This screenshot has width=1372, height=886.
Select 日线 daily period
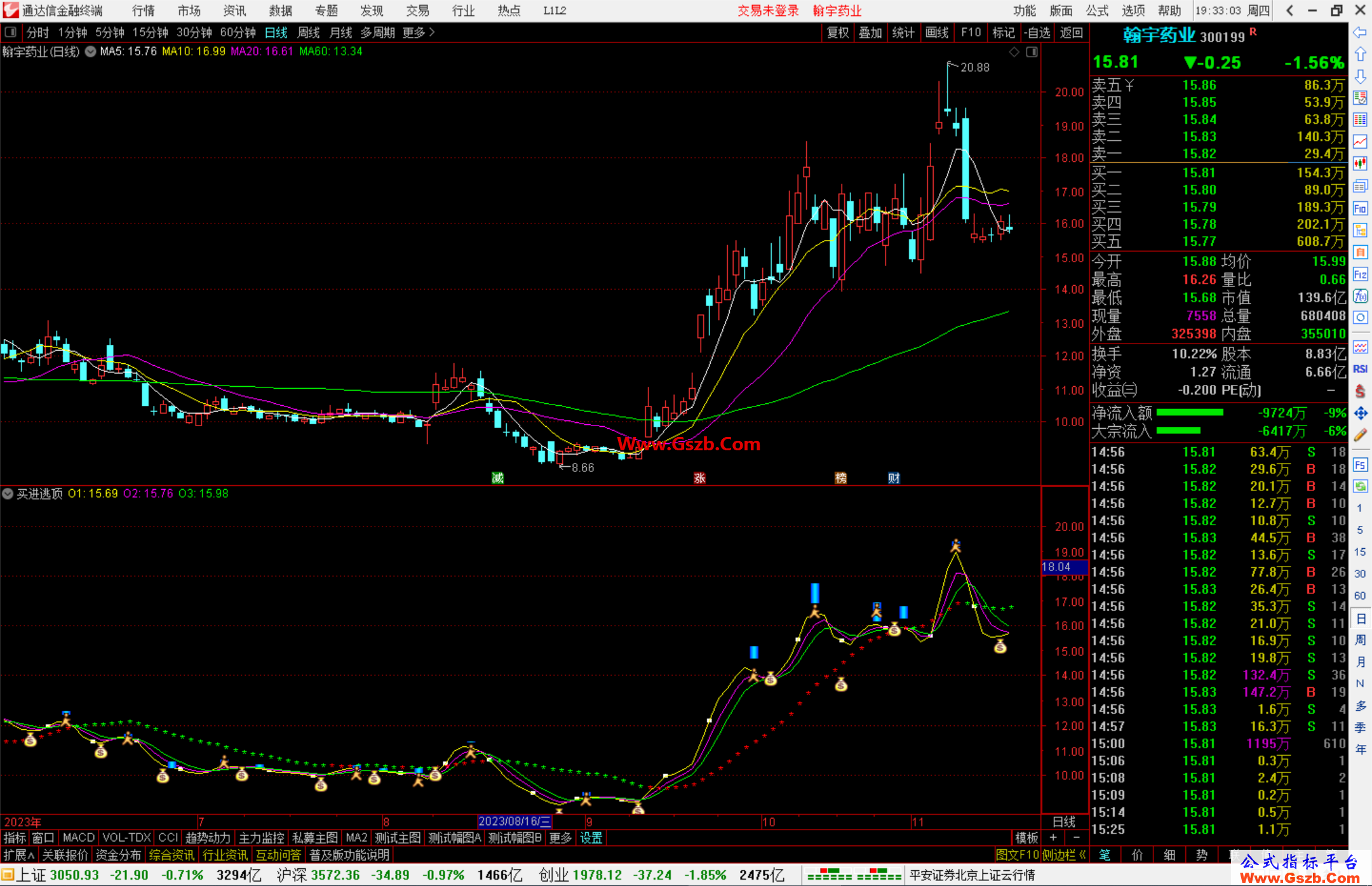276,32
